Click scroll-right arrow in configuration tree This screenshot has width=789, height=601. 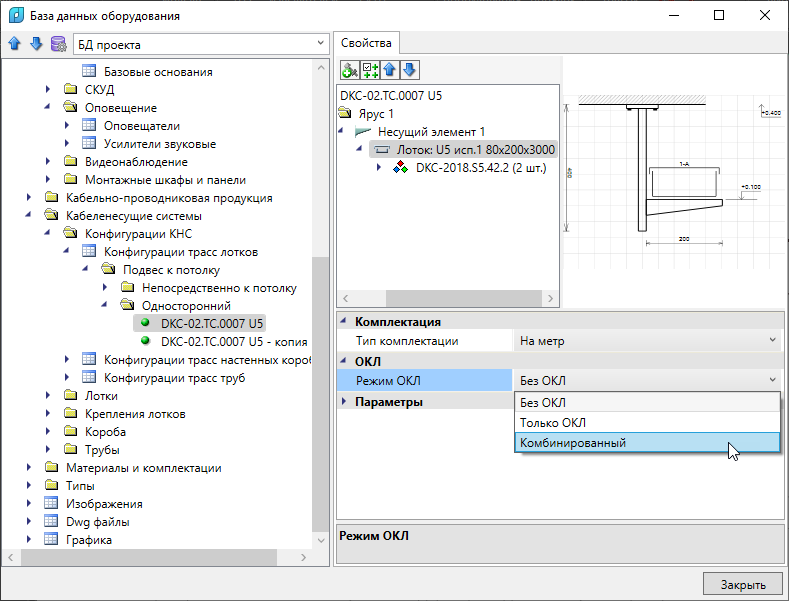550,298
